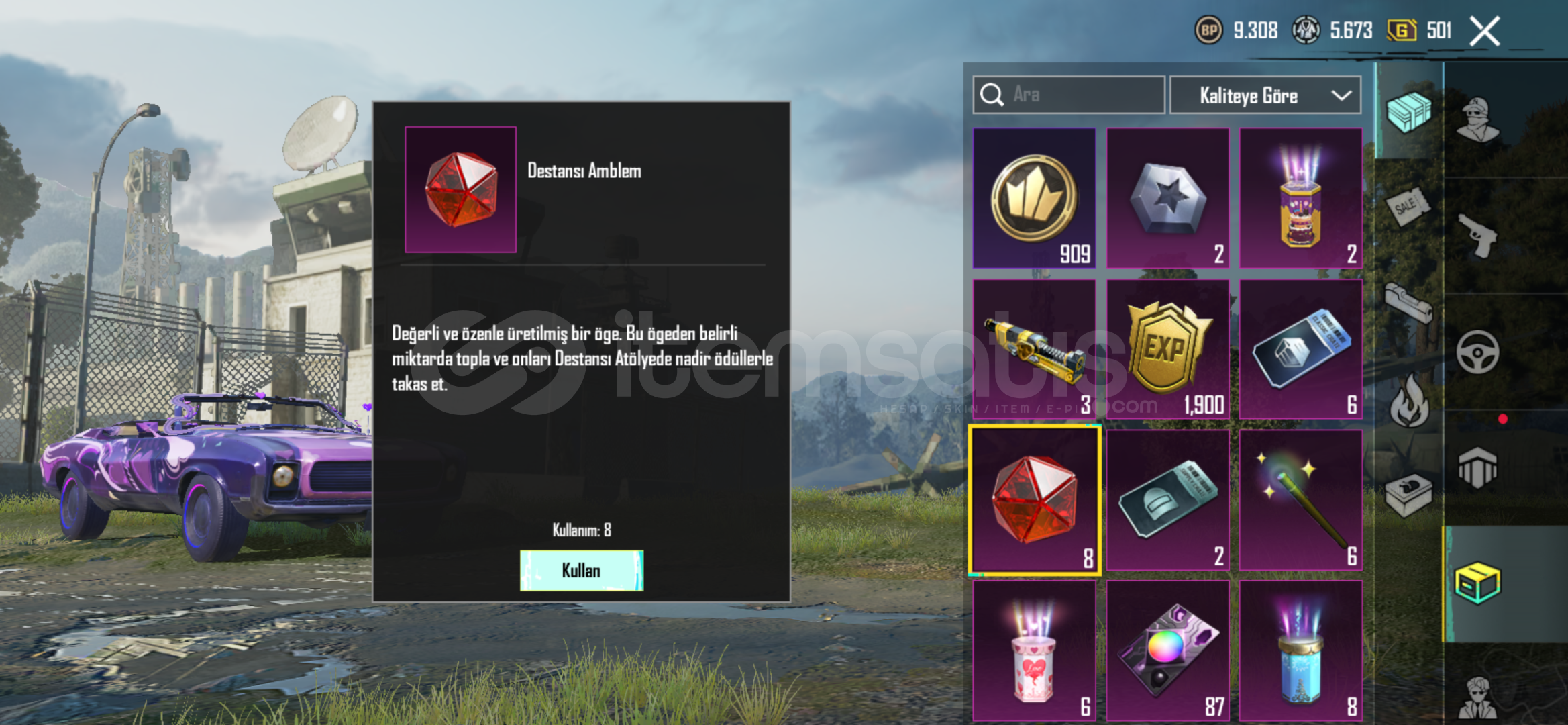Screen dimensions: 1568x725
Task: Click the BP currency balance icon
Action: pos(1208,30)
